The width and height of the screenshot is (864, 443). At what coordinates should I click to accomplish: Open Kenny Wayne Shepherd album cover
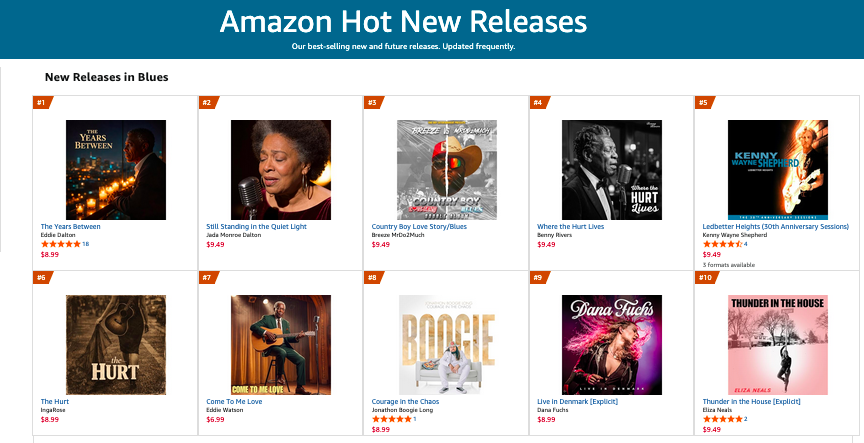(777, 170)
